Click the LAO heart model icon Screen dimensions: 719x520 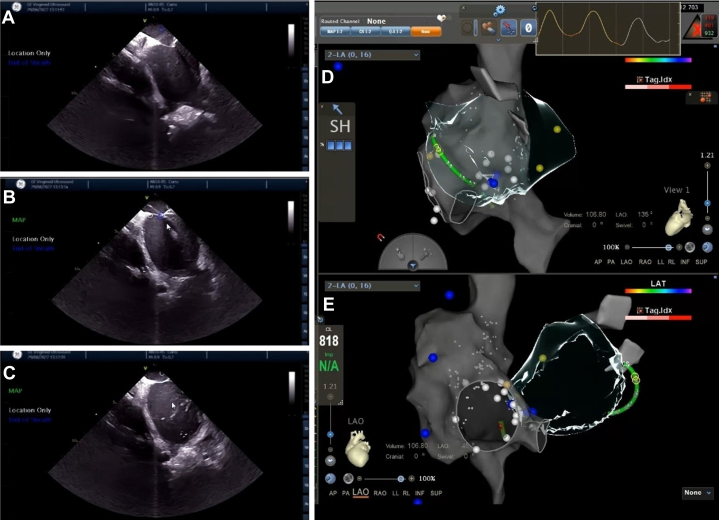tap(358, 448)
